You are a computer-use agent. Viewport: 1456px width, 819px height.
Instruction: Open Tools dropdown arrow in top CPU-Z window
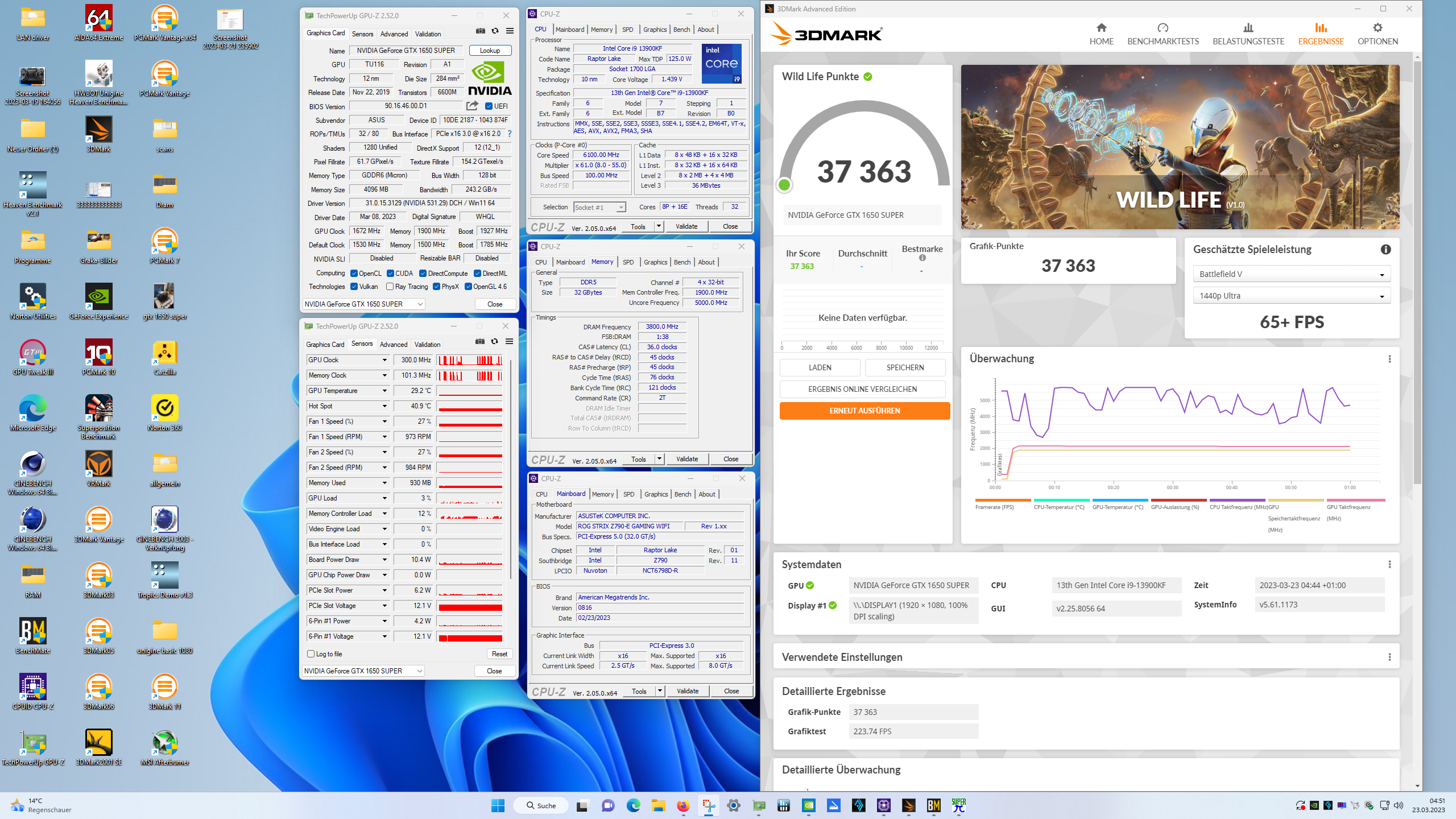(659, 226)
